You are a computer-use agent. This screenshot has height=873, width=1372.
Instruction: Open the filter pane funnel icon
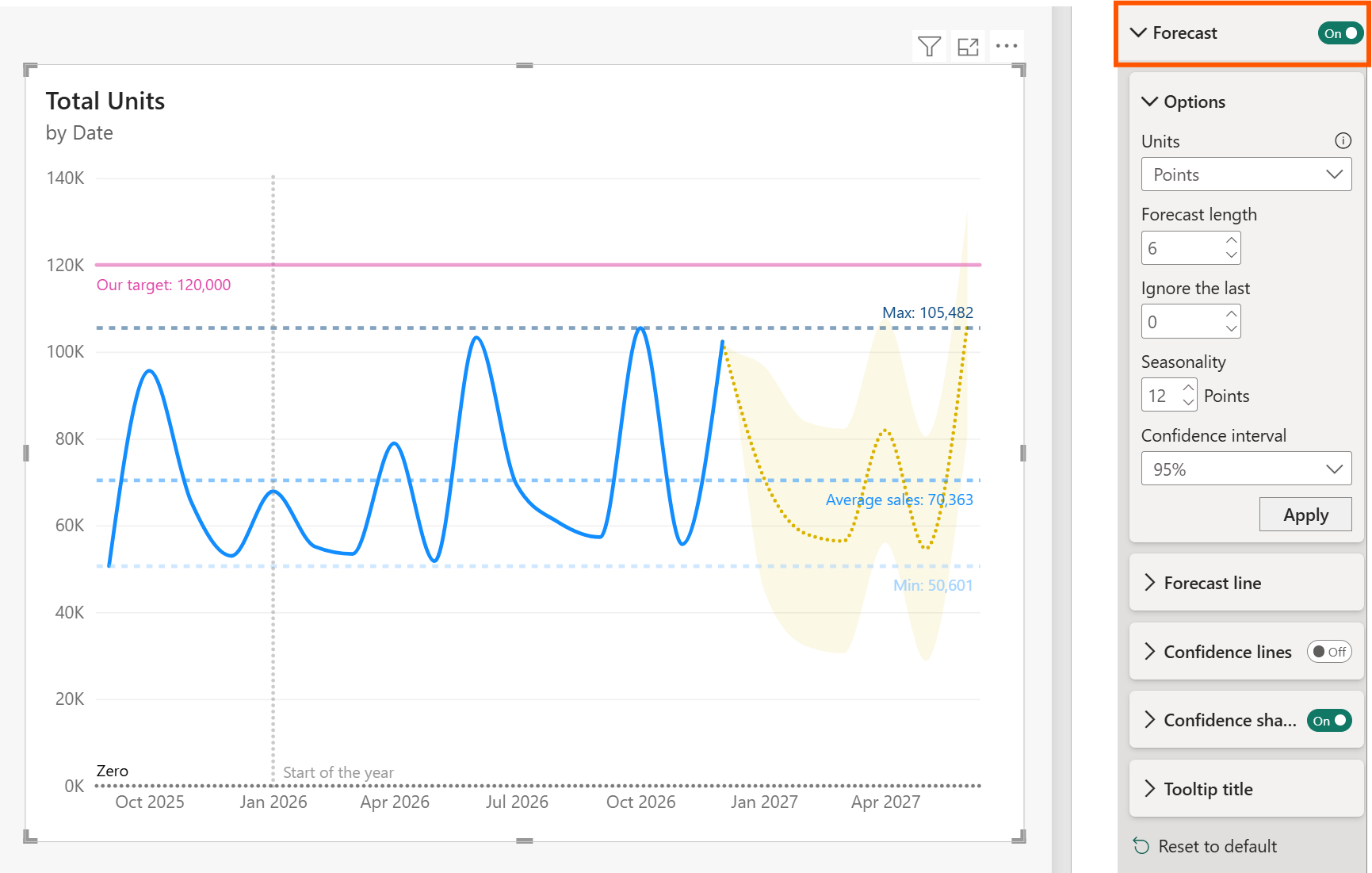929,46
